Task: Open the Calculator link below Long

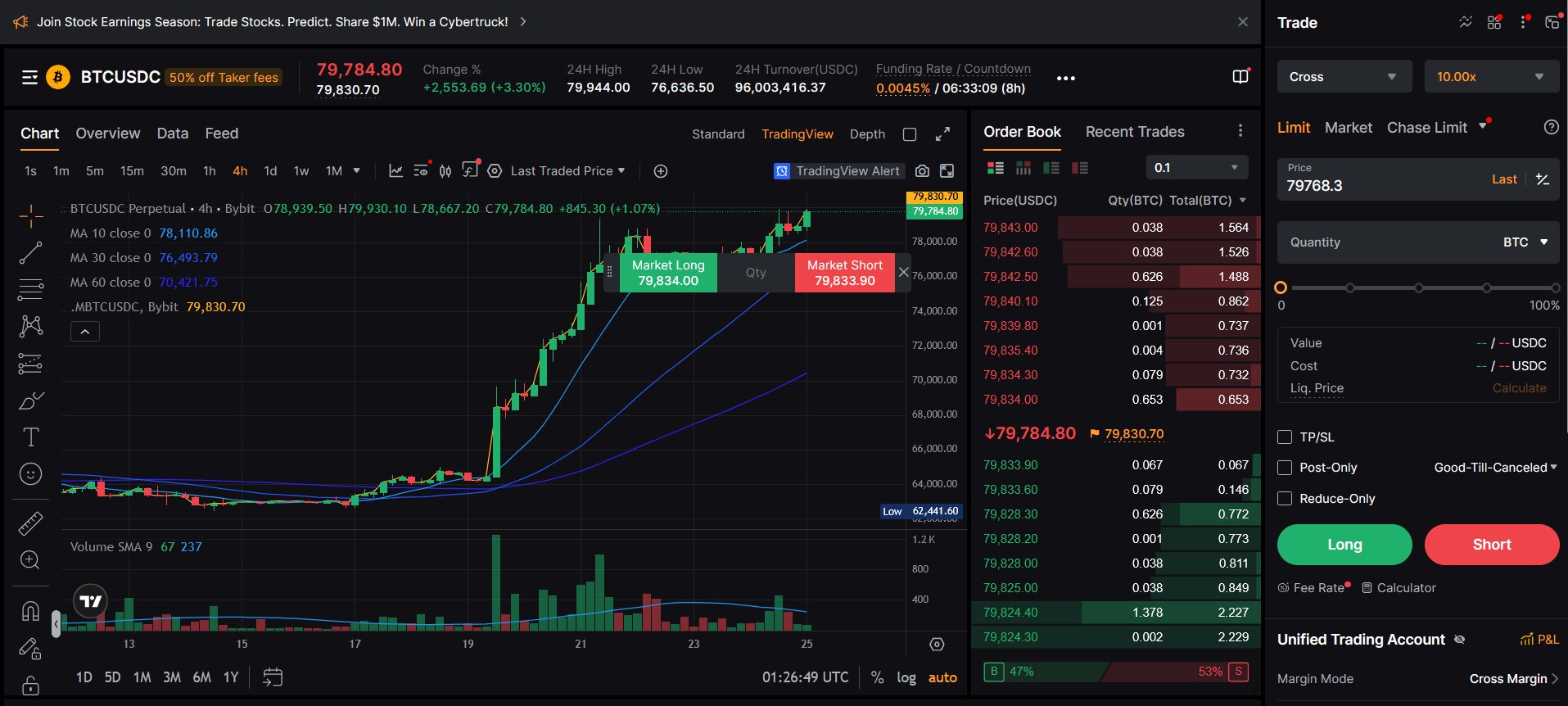Action: click(x=1399, y=588)
